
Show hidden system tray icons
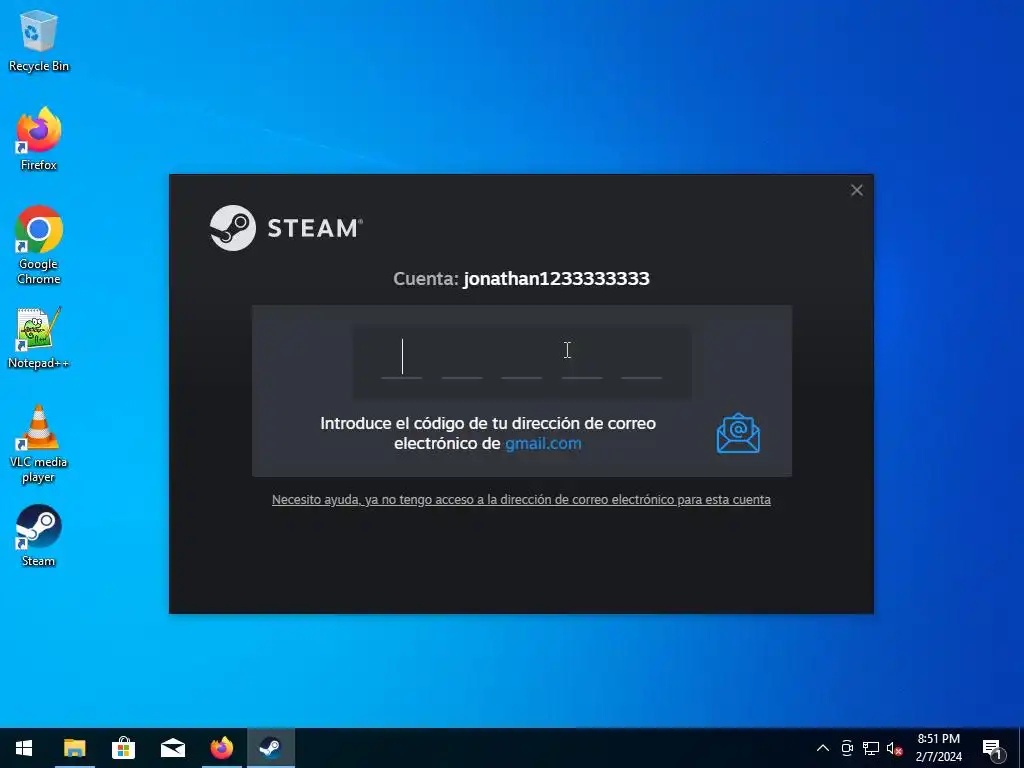[823, 748]
